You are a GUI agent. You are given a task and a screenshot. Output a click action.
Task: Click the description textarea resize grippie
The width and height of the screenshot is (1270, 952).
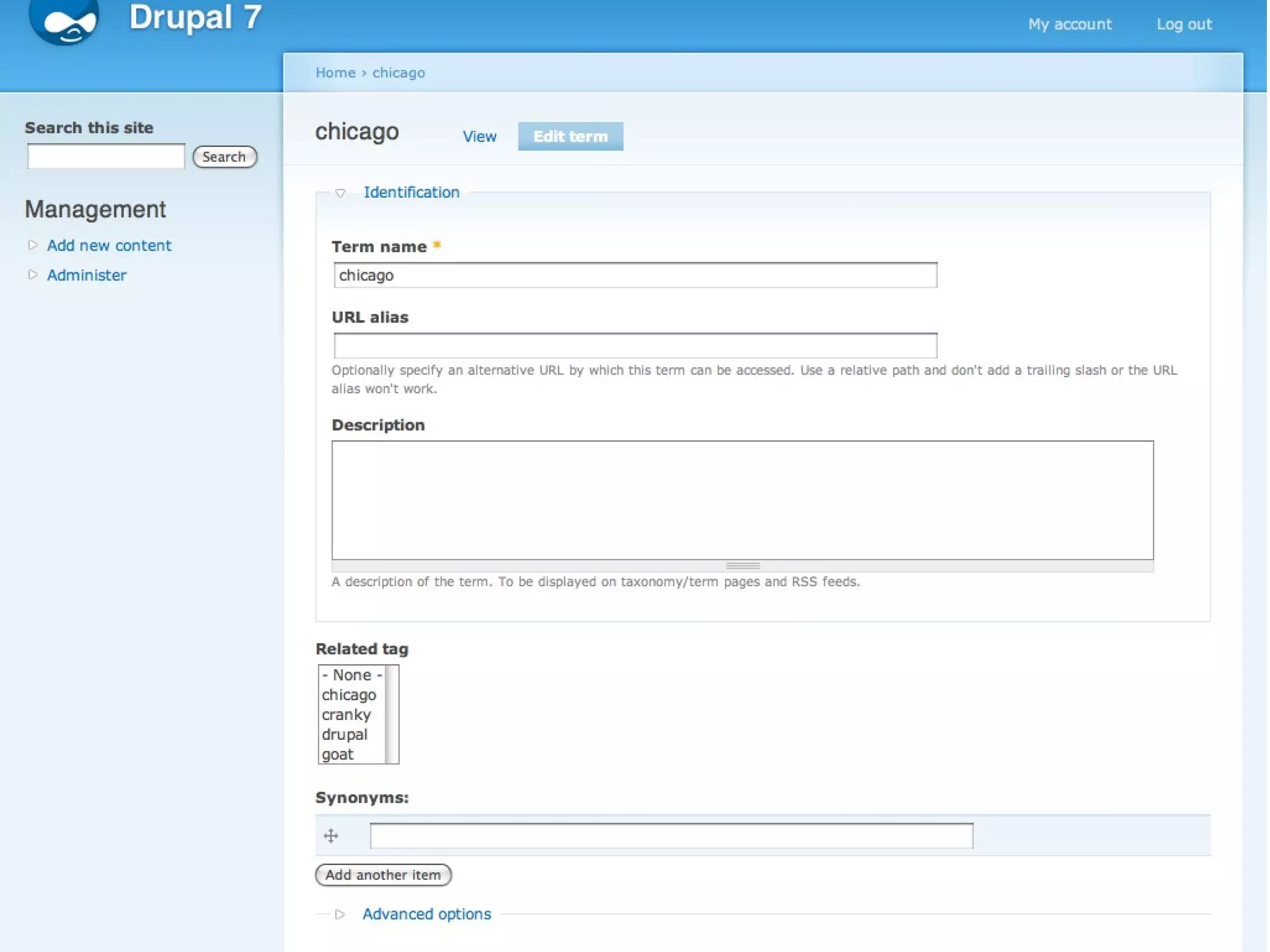tap(742, 566)
